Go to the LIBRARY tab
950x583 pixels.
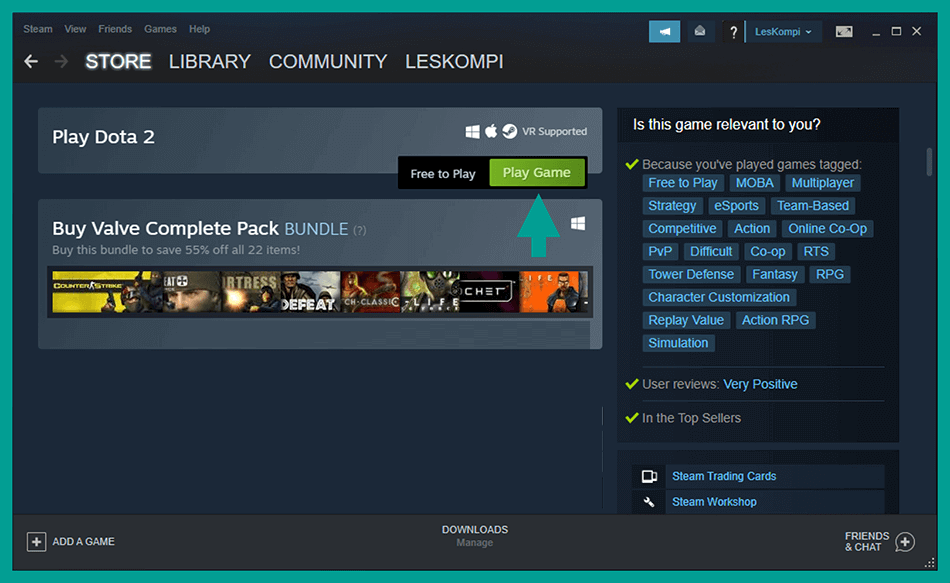coord(210,61)
